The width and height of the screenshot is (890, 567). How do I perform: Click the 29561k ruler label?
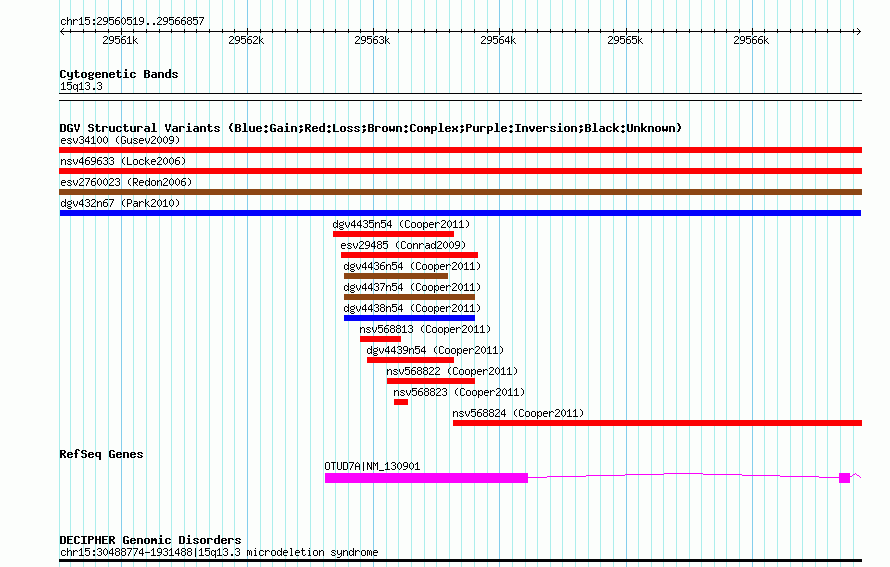[x=120, y=40]
